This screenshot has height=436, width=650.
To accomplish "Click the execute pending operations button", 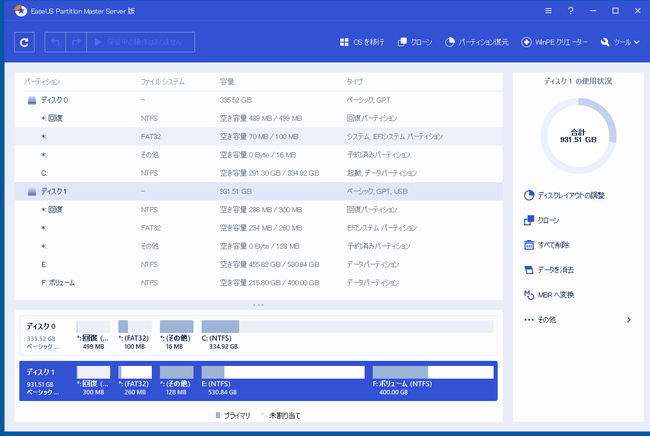I will coord(141,42).
